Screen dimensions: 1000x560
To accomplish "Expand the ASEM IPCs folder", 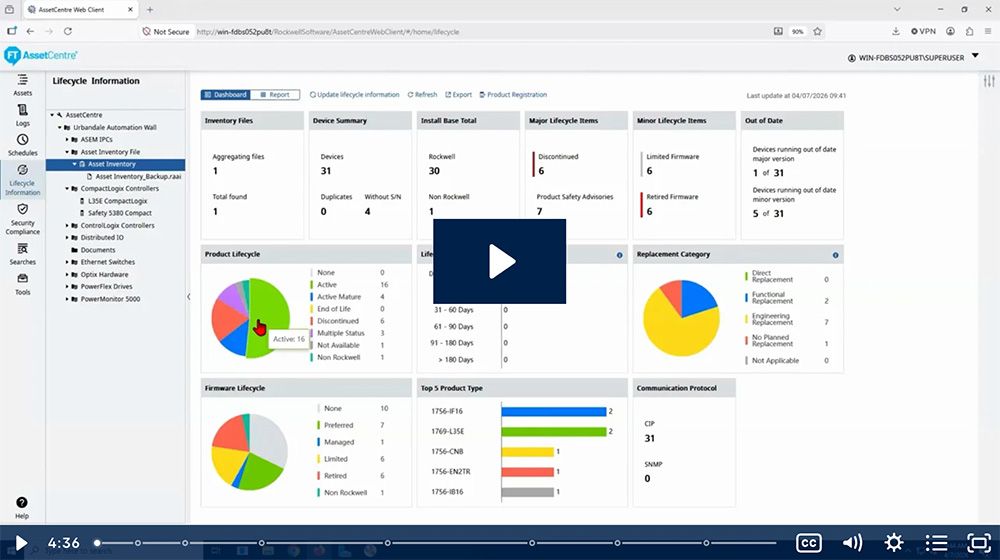I will (67, 140).
